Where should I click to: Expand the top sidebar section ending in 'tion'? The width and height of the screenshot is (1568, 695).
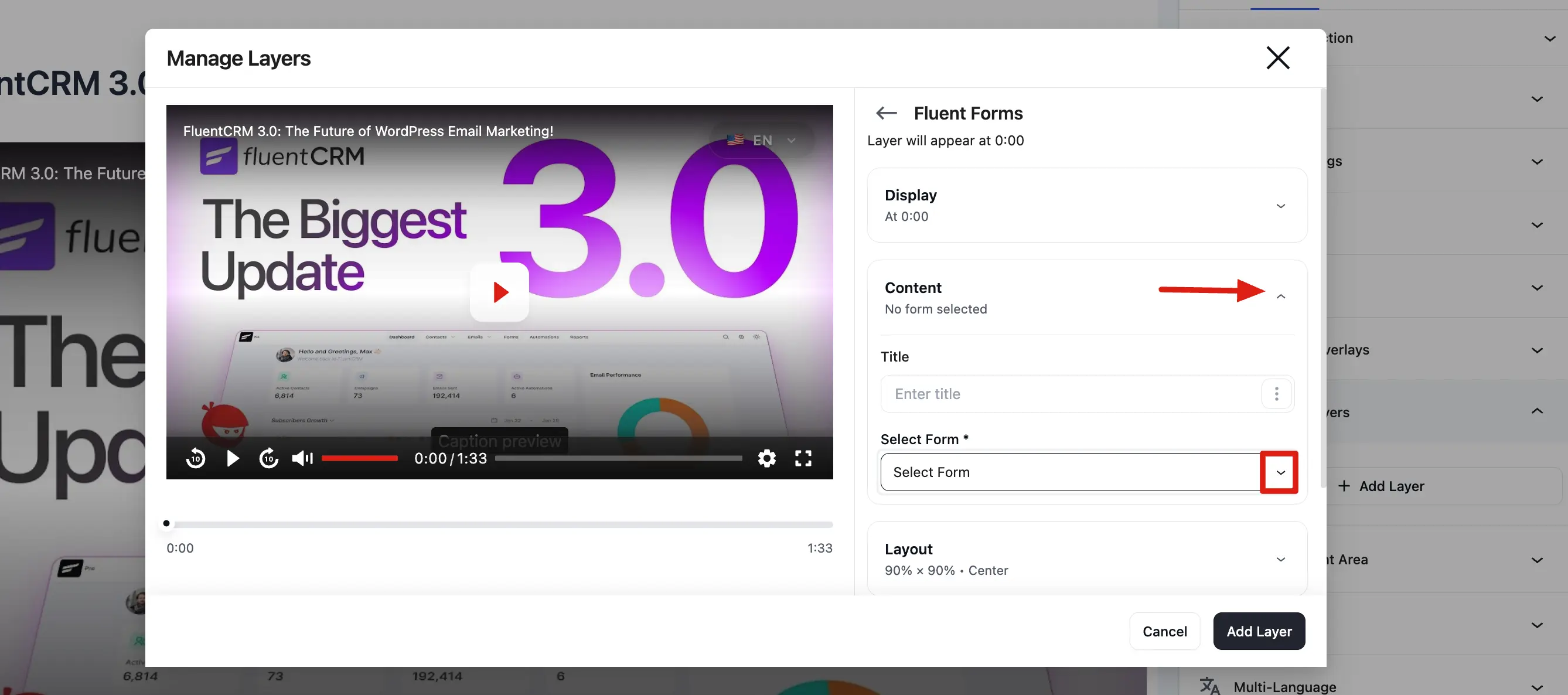coord(1550,38)
